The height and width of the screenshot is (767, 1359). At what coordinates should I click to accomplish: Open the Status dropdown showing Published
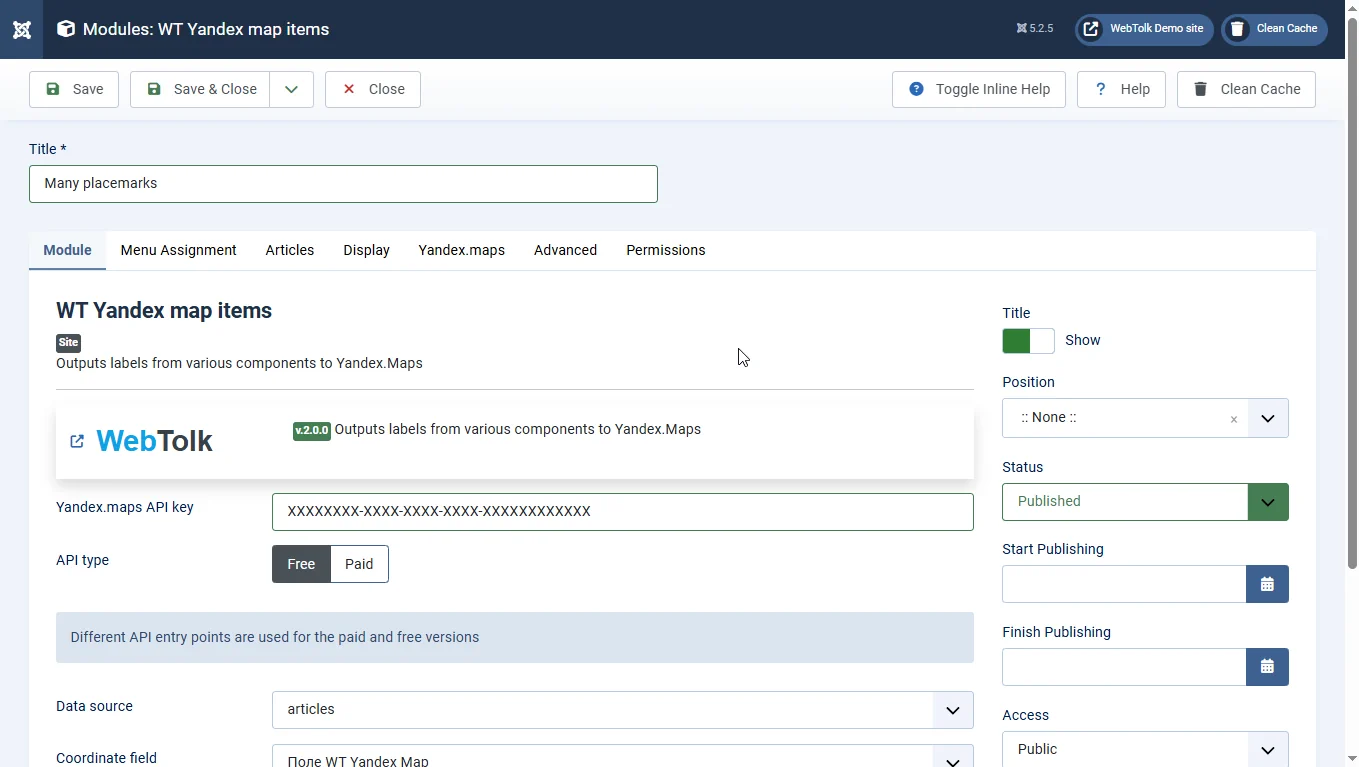click(1145, 502)
